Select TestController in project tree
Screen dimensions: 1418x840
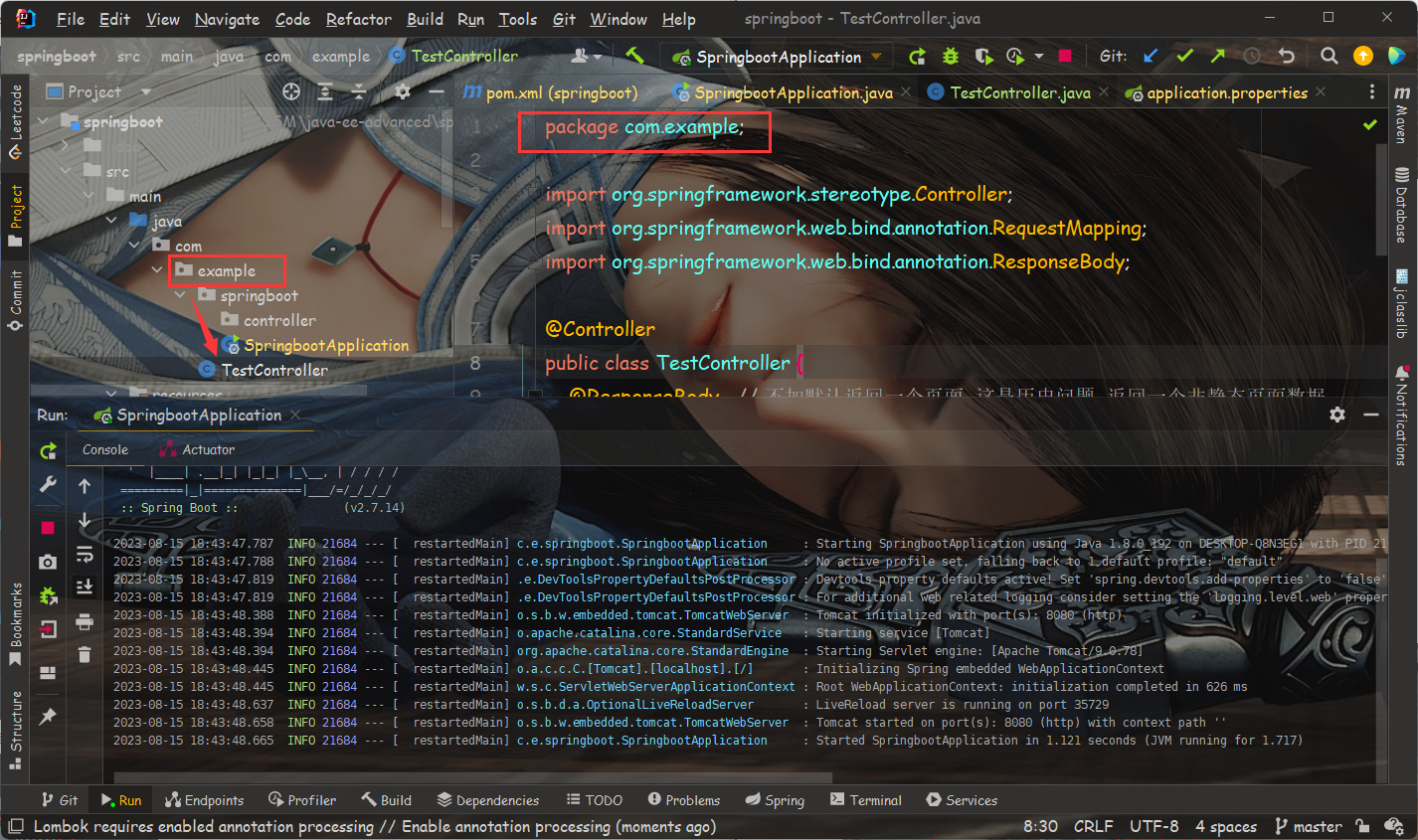[x=274, y=370]
